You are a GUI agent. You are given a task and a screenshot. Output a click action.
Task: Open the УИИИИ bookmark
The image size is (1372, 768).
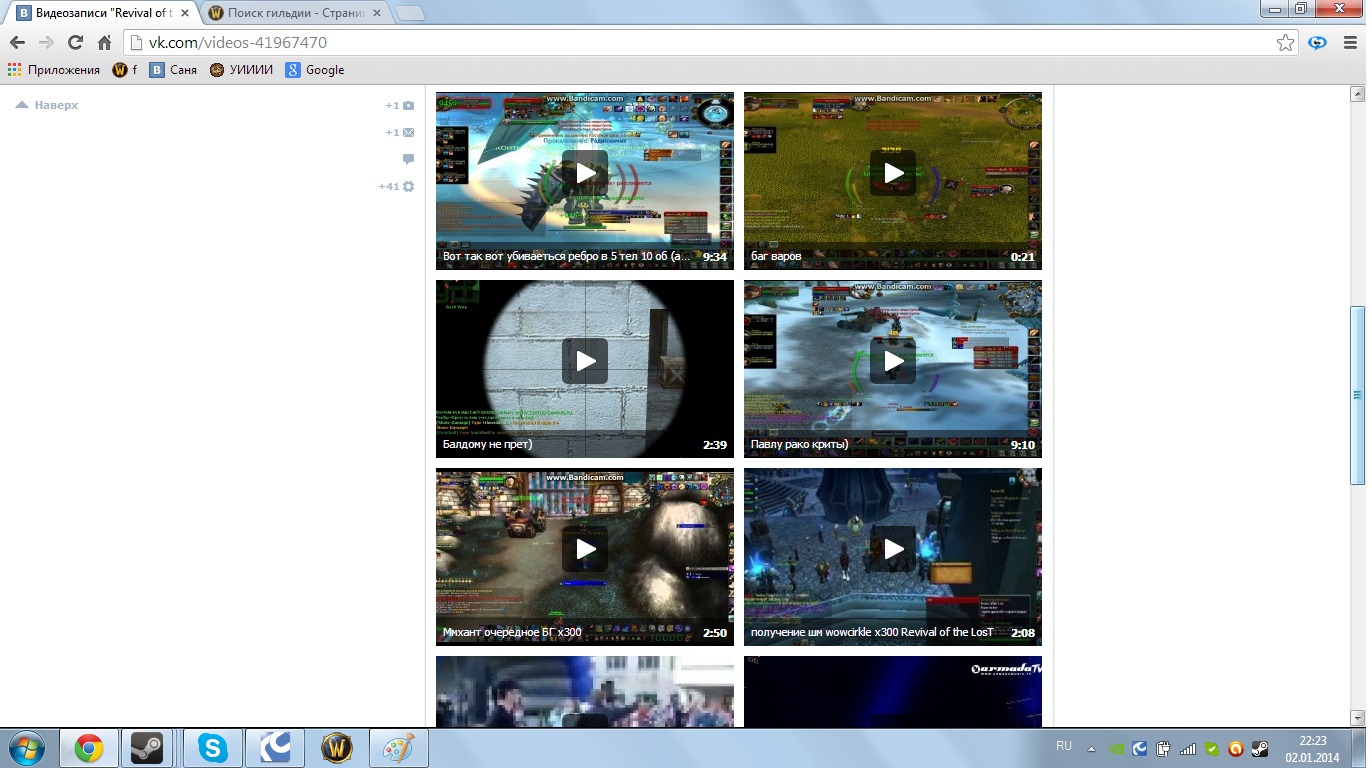242,70
